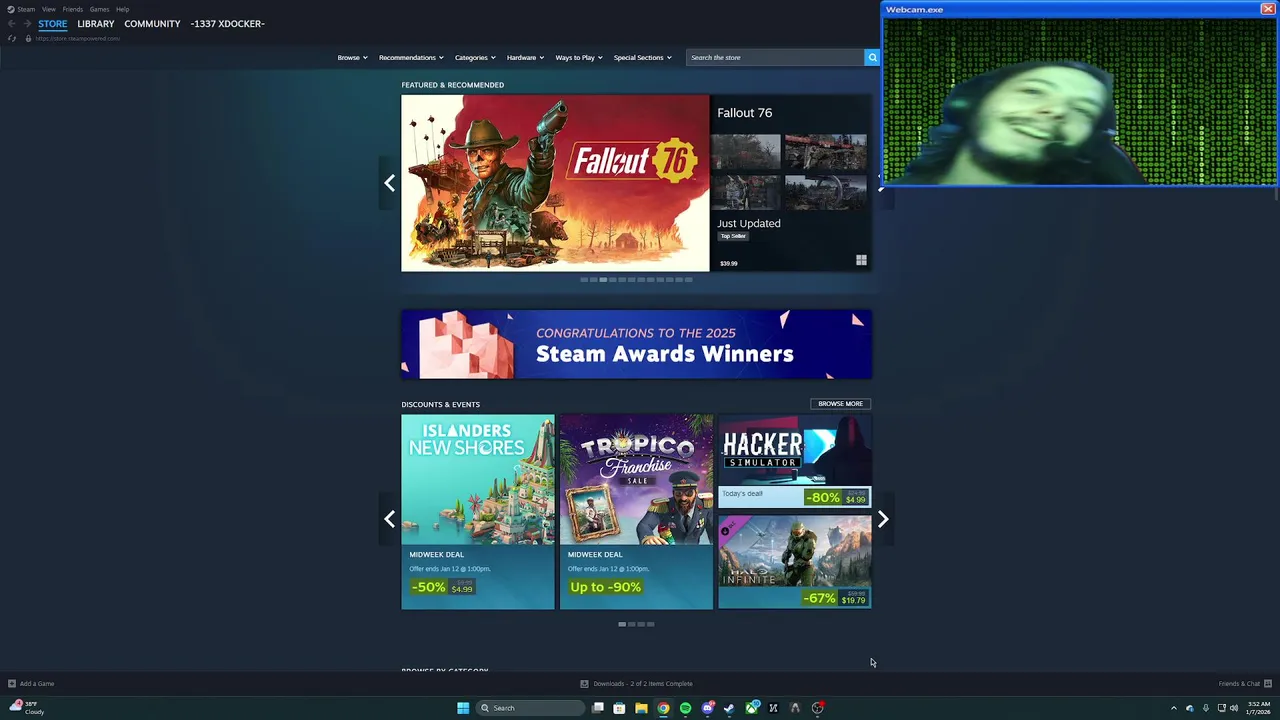Click the Add a Game plus icon
This screenshot has width=1280, height=720.
click(x=12, y=684)
